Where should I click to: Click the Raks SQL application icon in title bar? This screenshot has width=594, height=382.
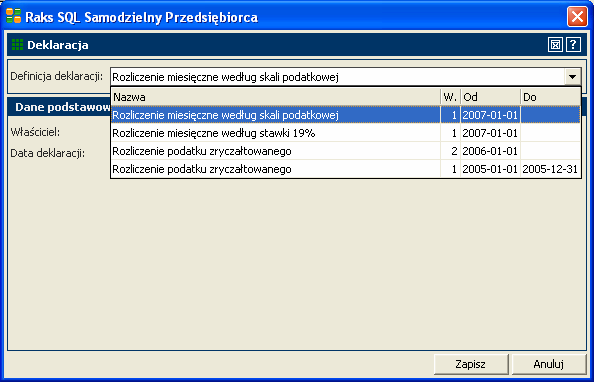pos(14,16)
